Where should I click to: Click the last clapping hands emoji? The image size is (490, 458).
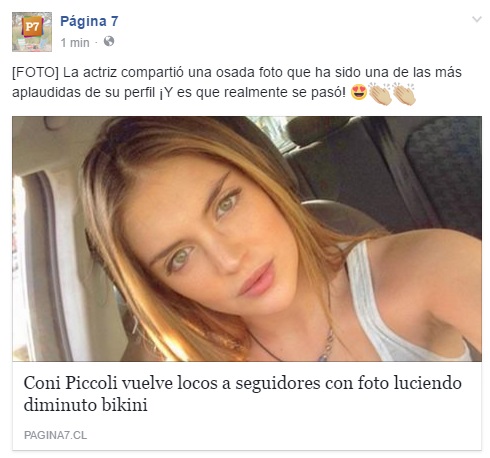tap(404, 94)
